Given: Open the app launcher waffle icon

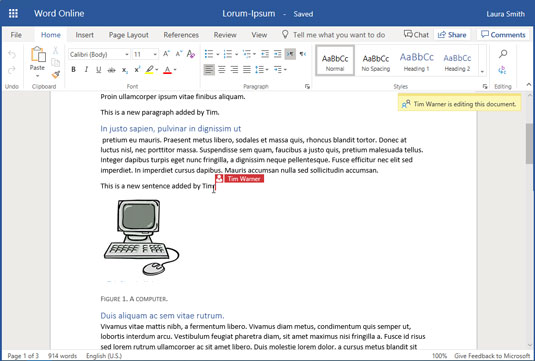Looking at the screenshot, I should pyautogui.click(x=13, y=14).
